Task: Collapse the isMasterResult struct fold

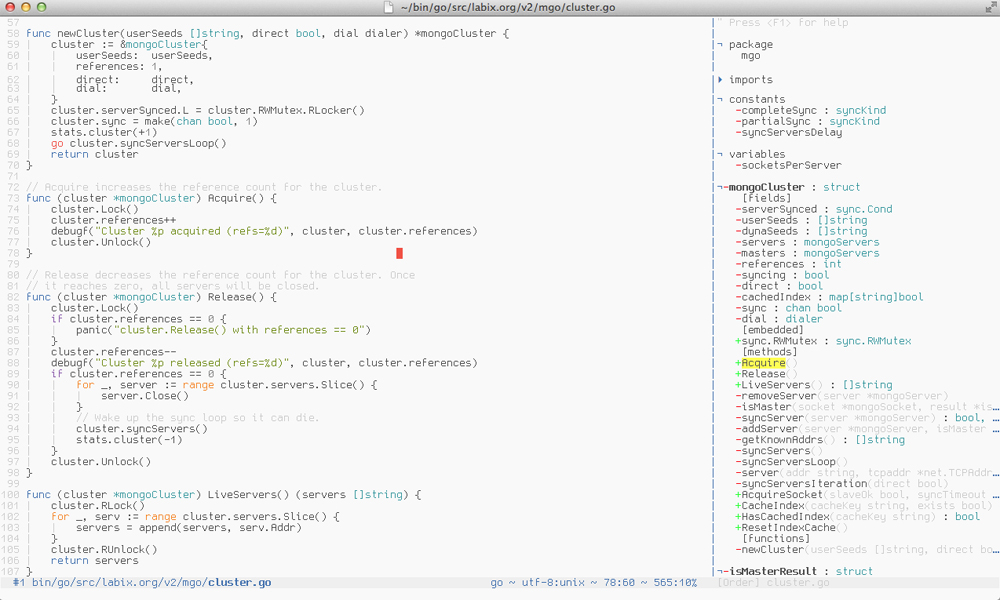Action: [x=720, y=571]
